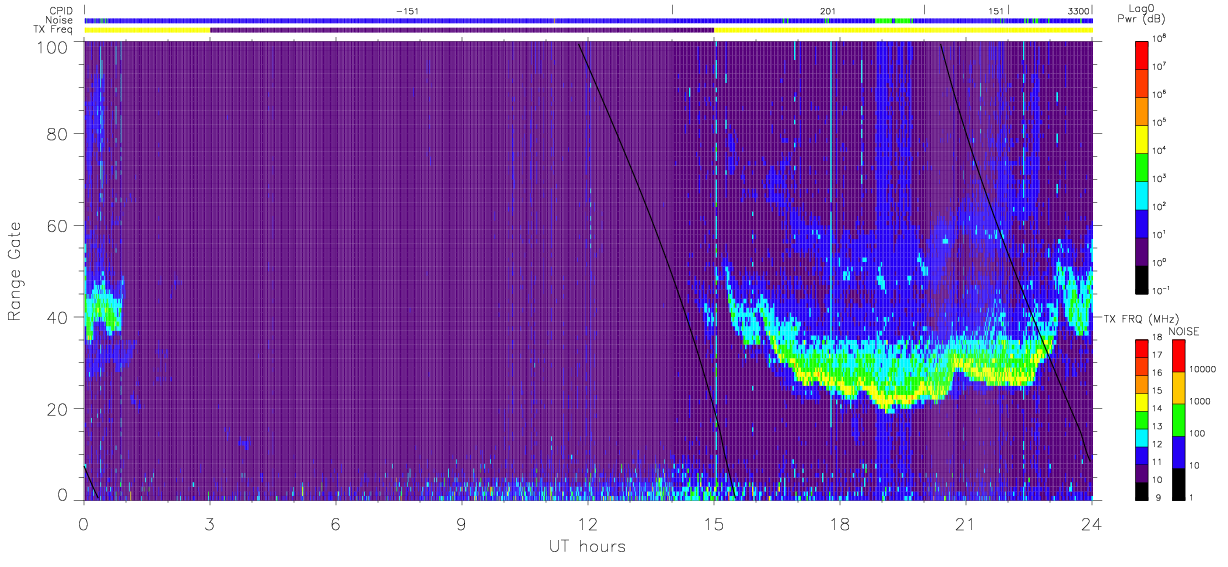Click y-axis tick label "60"
Screen dimensions: 1228x567
coord(58,225)
